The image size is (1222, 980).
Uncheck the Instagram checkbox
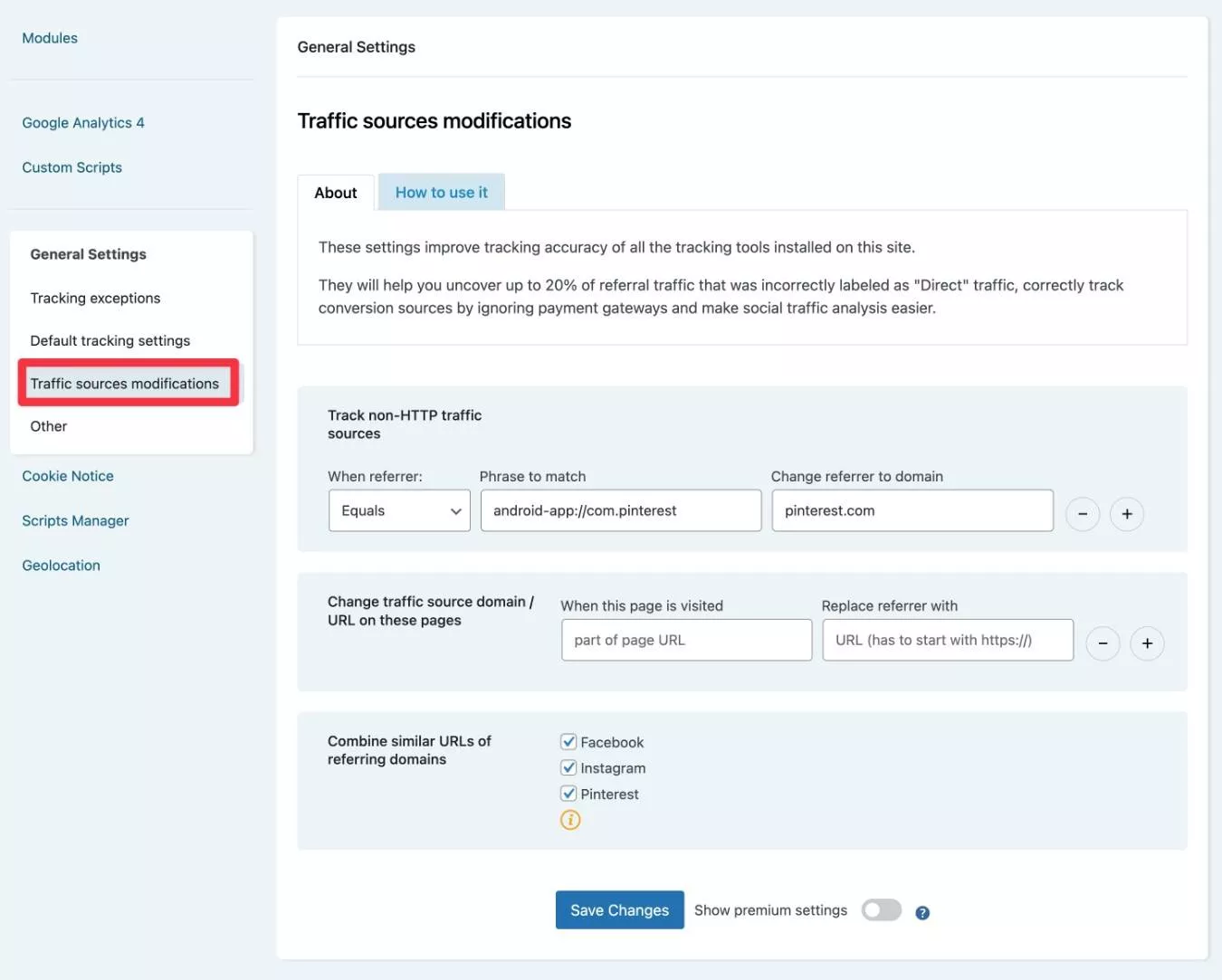(568, 768)
